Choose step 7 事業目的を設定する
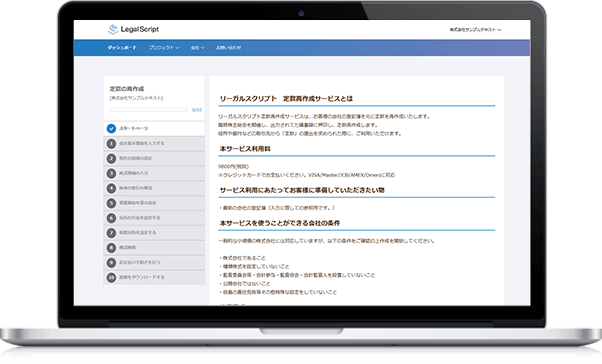602x364 pixels. [154, 233]
